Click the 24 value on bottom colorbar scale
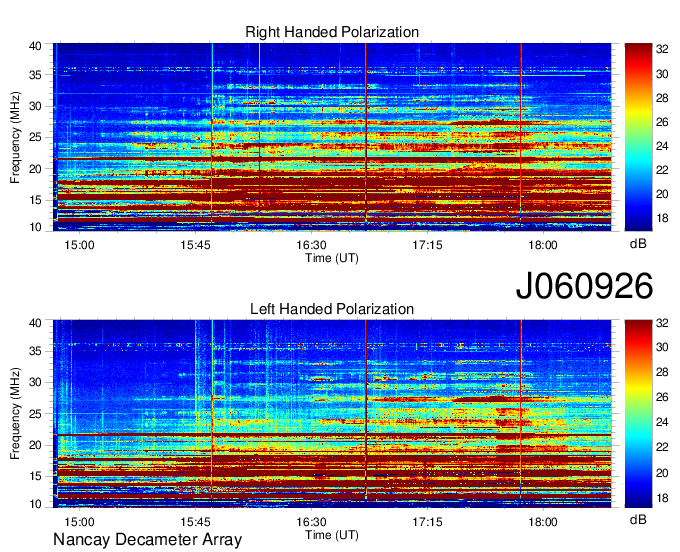This screenshot has width=680, height=552. pyautogui.click(x=662, y=422)
